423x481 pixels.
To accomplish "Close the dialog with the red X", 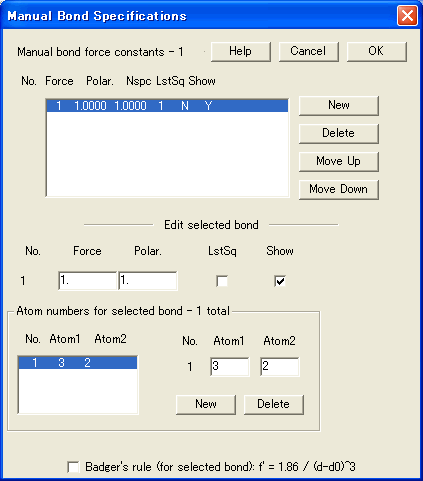I will coord(407,15).
